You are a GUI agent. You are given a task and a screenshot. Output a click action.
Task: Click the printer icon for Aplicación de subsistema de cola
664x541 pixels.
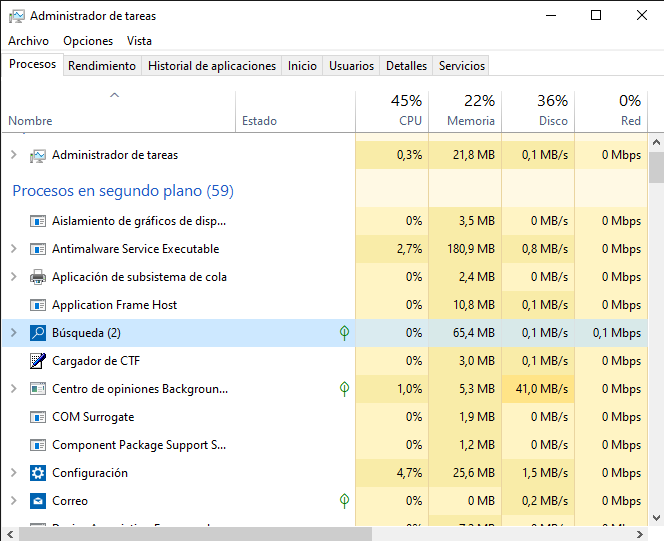(x=38, y=277)
